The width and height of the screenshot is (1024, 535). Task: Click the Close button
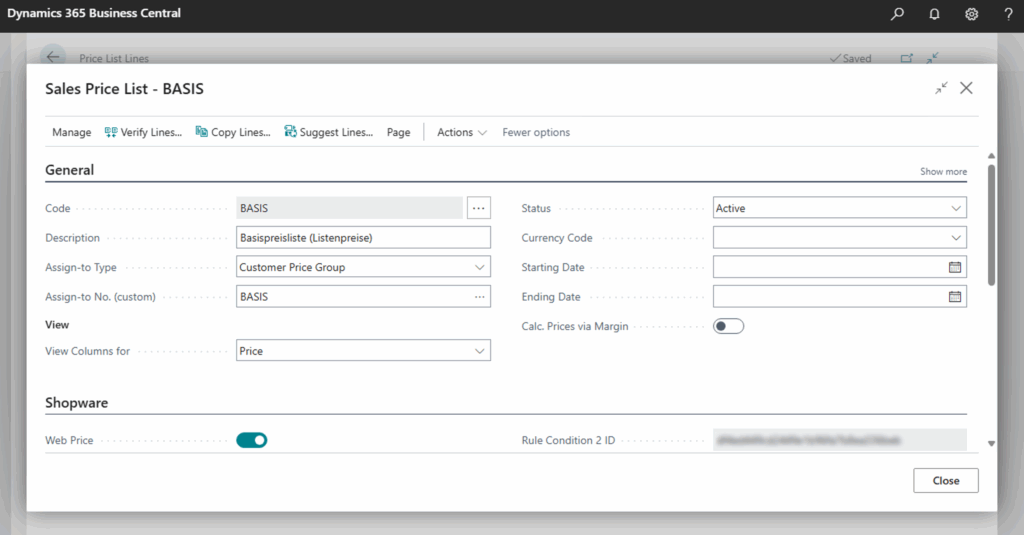946,480
